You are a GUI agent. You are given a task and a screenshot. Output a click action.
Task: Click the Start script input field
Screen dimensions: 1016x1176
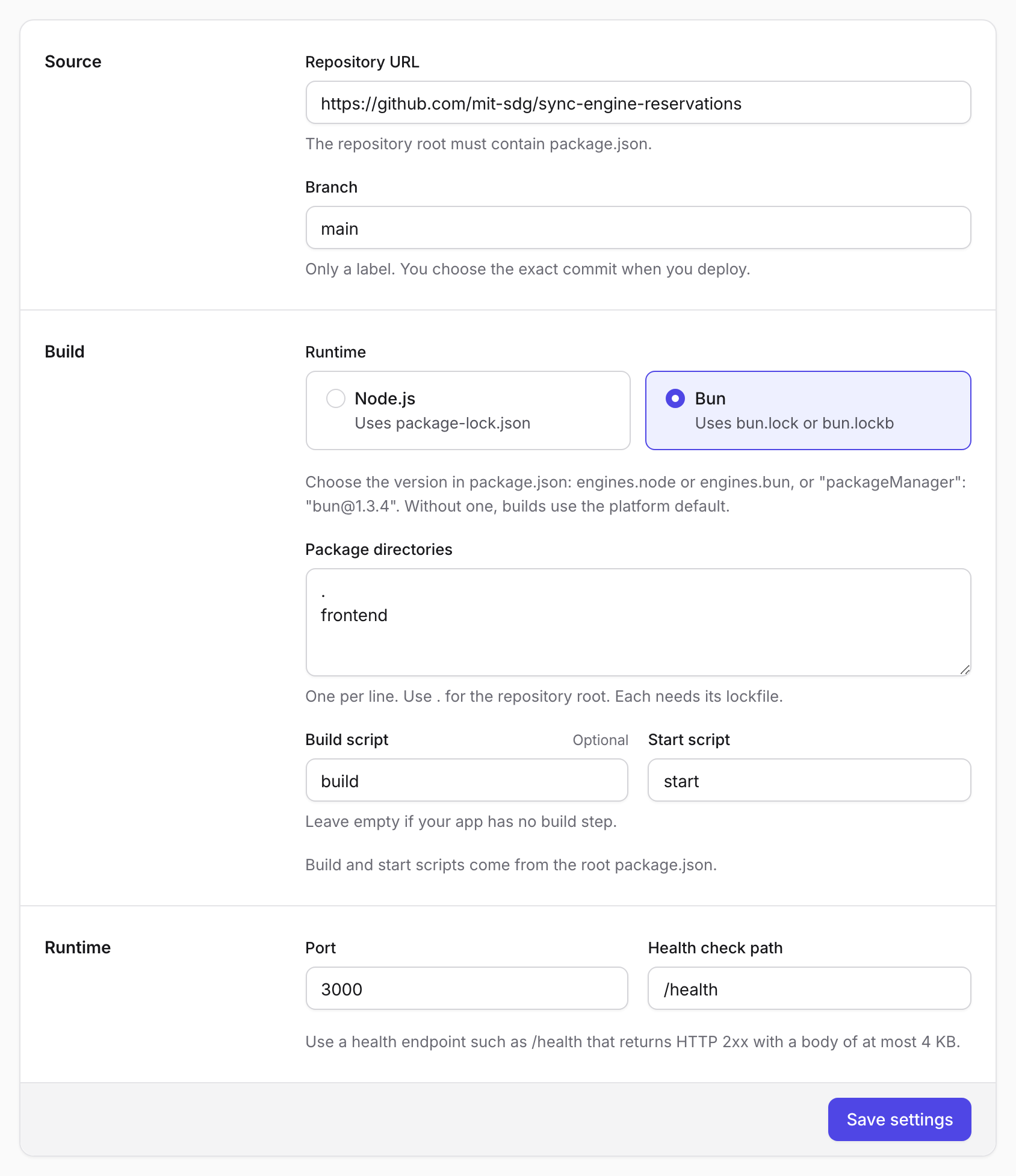tap(810, 781)
